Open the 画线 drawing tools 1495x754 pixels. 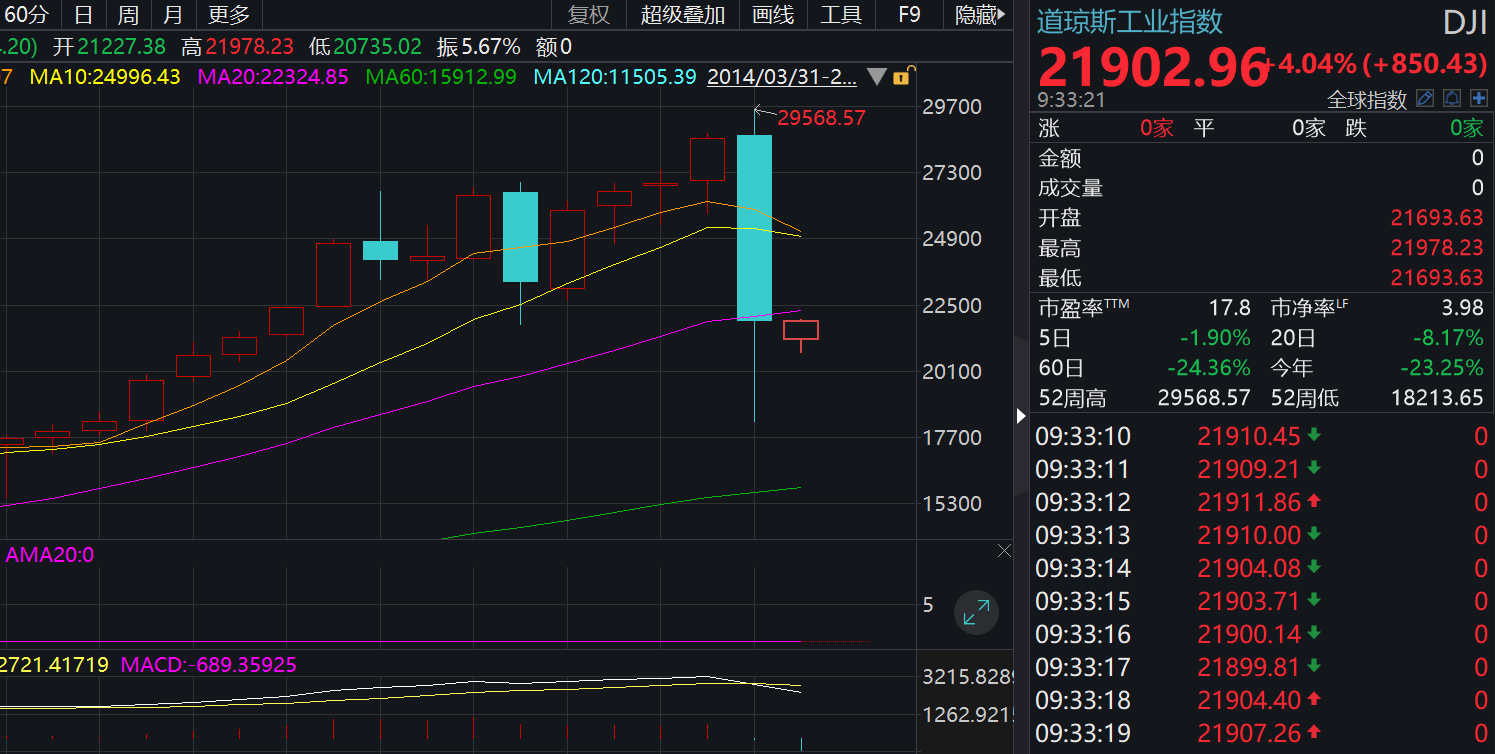click(x=773, y=14)
